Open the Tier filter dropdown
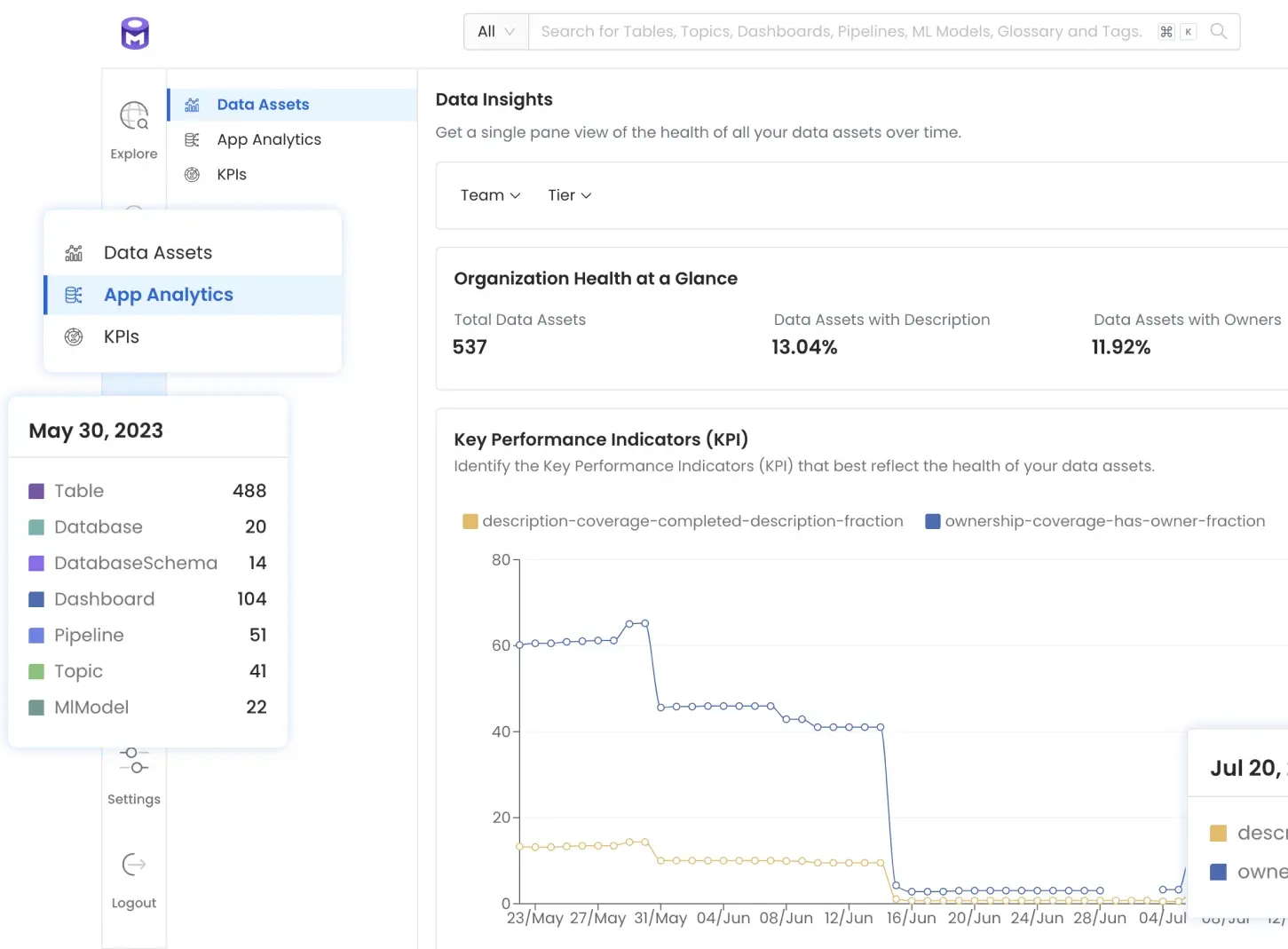Viewport: 1288px width, 949px height. 569,195
